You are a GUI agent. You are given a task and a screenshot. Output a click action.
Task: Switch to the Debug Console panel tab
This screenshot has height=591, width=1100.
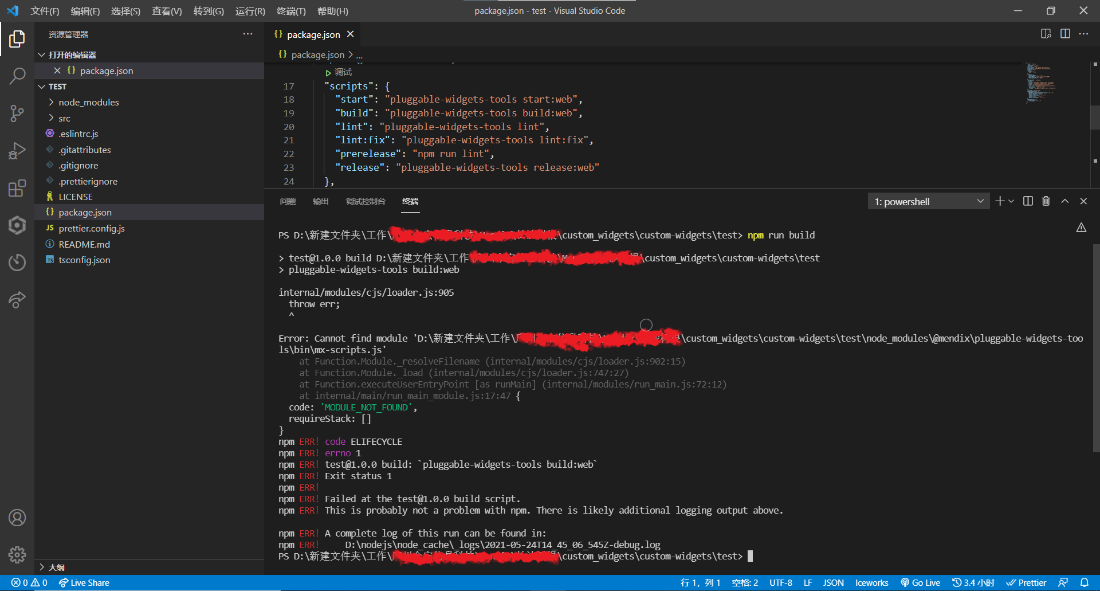click(x=365, y=201)
